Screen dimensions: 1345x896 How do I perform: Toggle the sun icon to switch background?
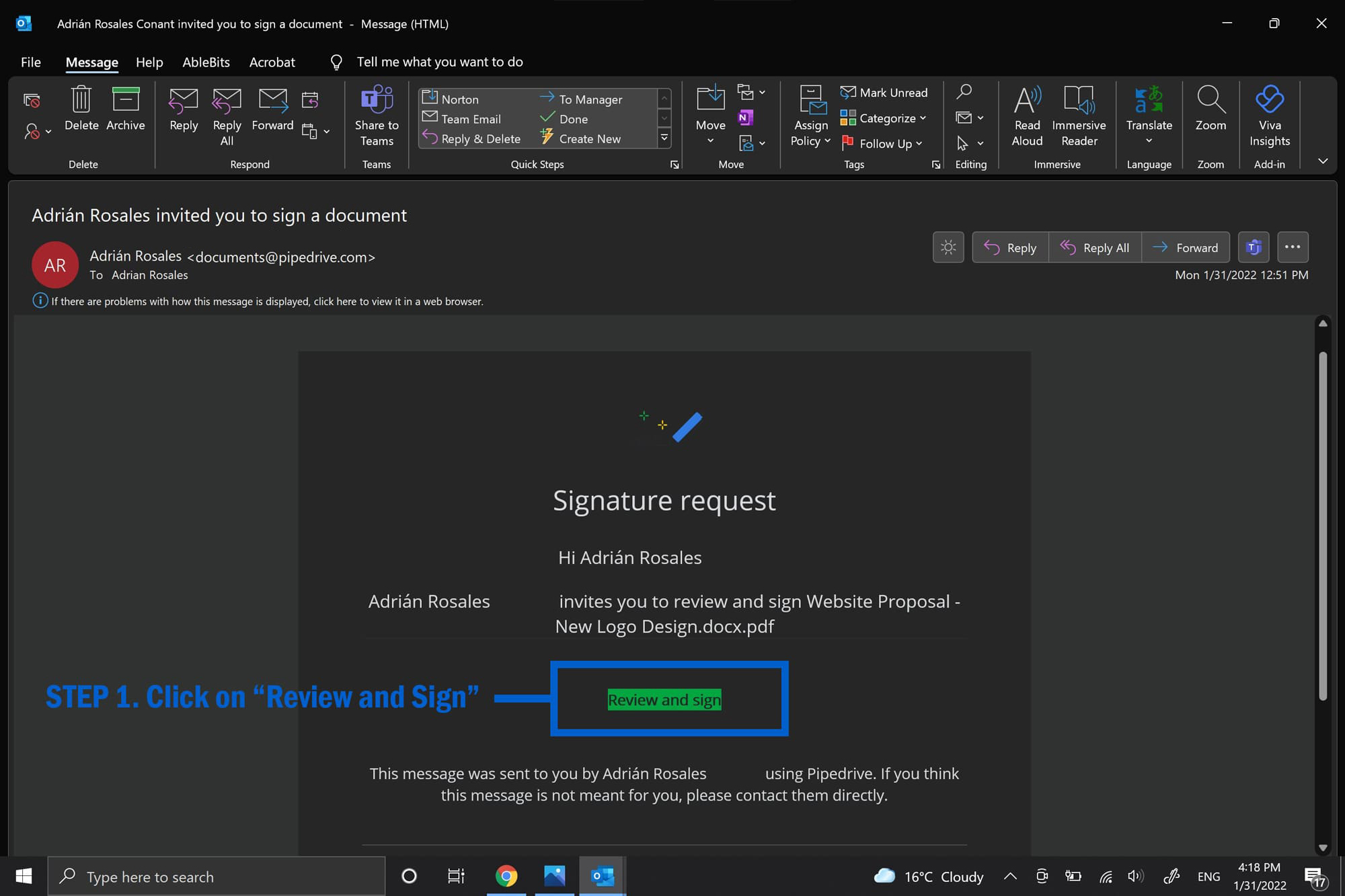tap(948, 247)
